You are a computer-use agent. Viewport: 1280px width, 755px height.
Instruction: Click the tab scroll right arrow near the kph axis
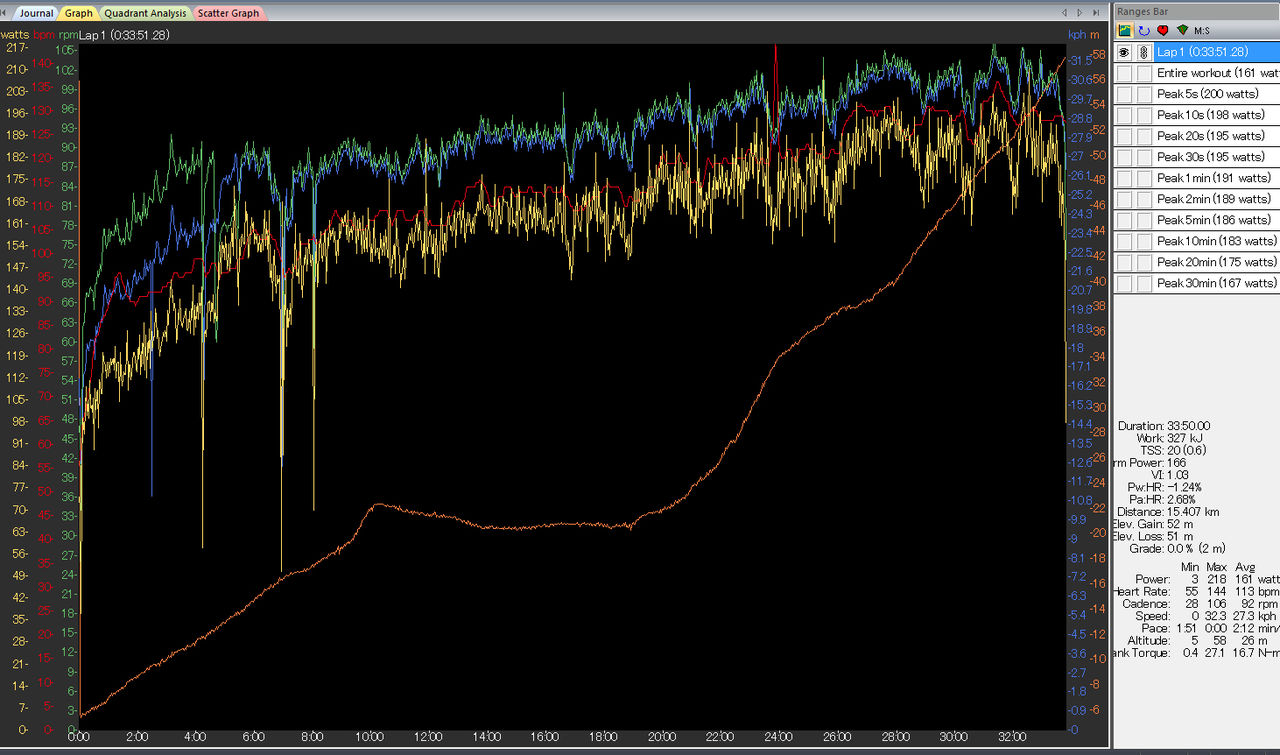pos(1080,13)
